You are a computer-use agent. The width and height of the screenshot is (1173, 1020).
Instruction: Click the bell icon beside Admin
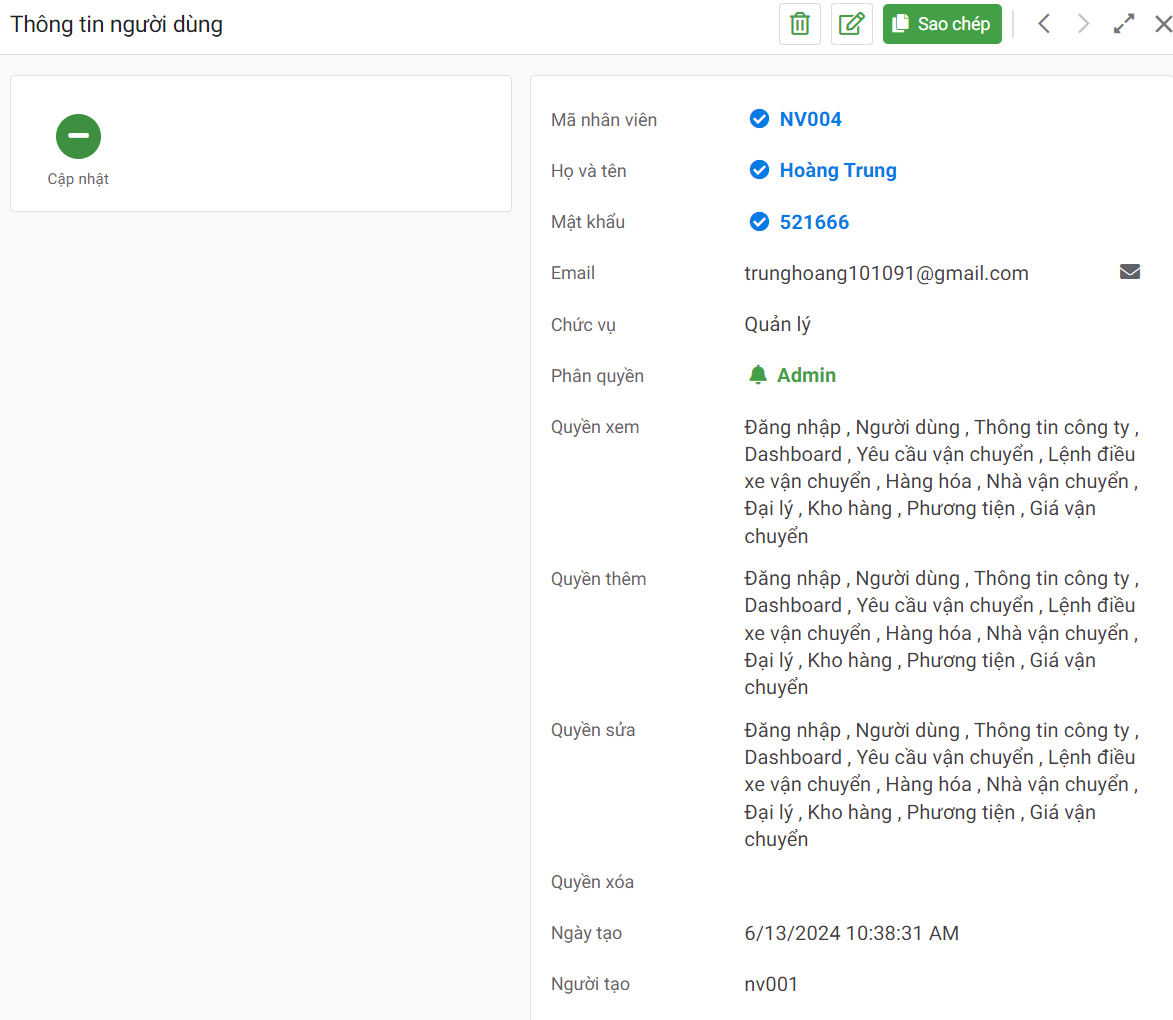coord(758,375)
